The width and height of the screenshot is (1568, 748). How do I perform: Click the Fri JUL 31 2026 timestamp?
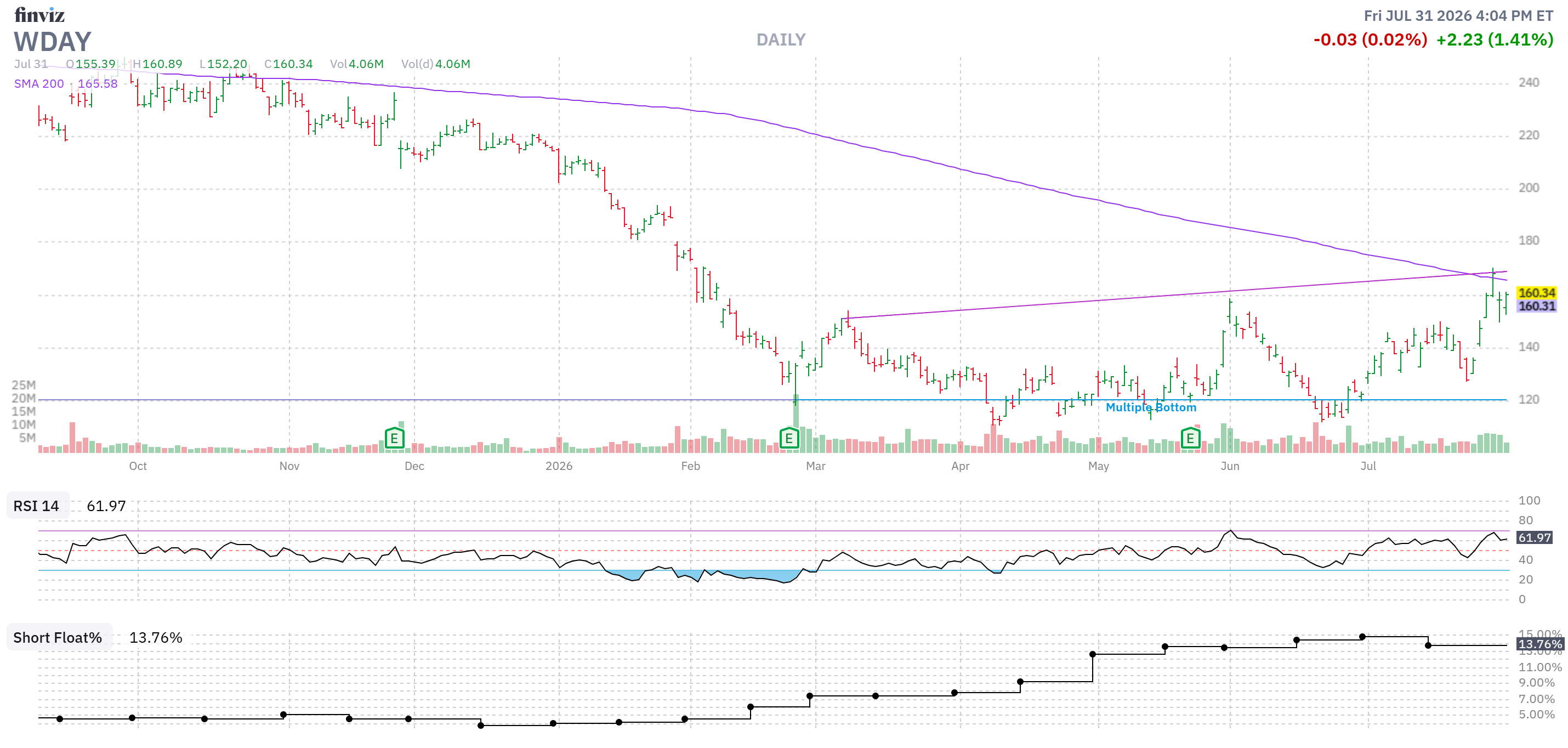click(1458, 16)
